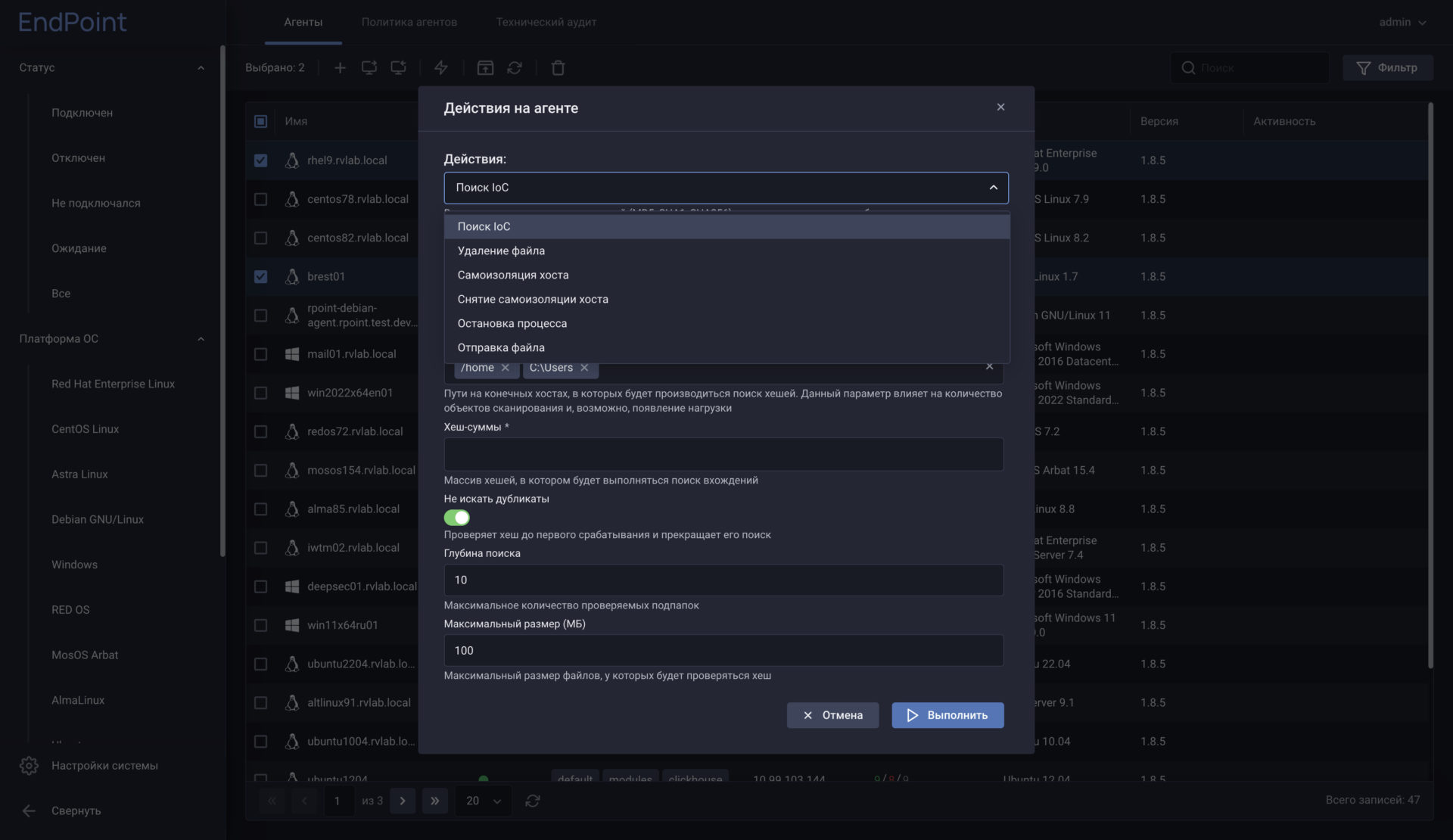Click second monitor icon before lightning bolt
Screen dimensions: 1453x840
coord(399,68)
